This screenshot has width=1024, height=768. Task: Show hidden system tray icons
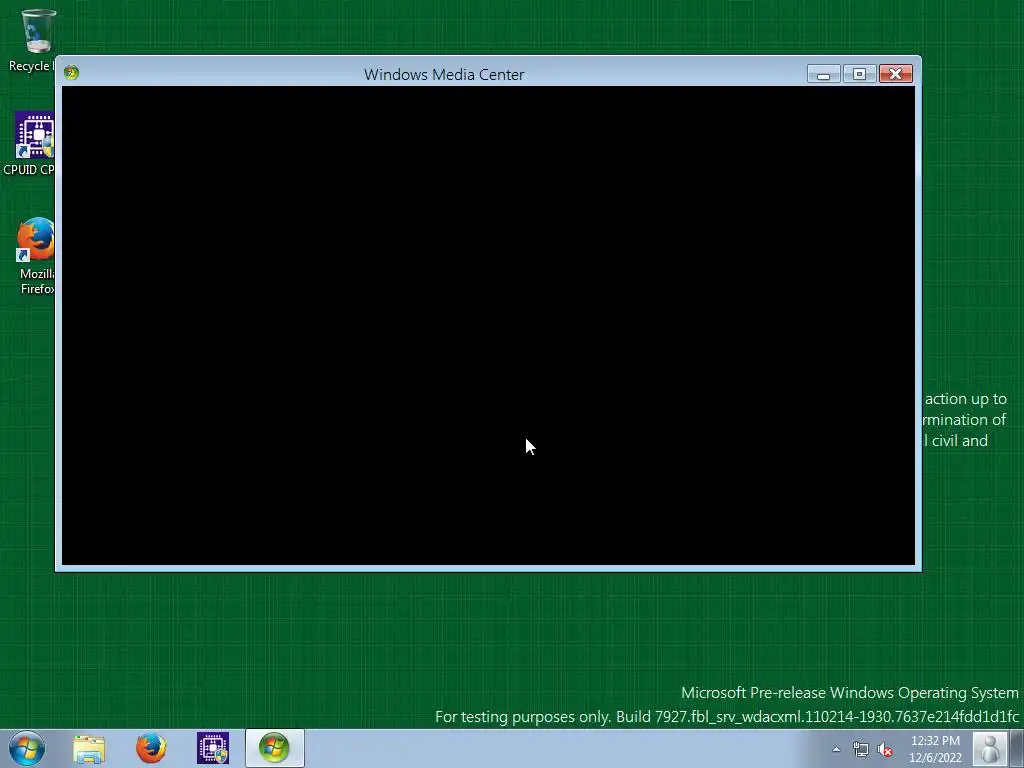pos(836,749)
